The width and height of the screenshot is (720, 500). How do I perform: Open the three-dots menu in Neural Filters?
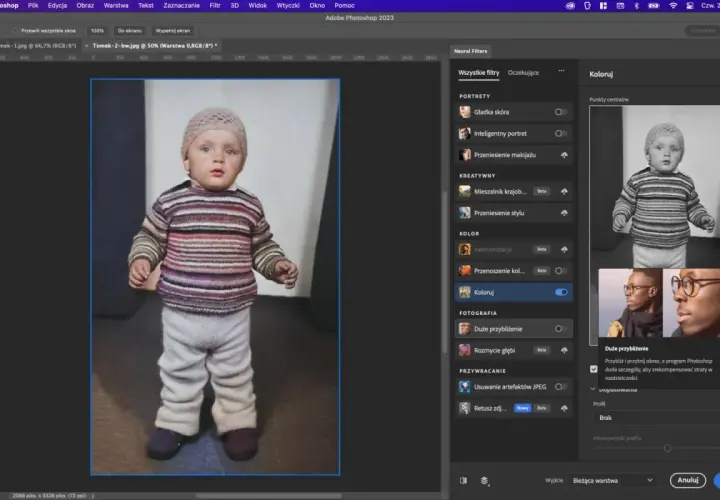pos(561,71)
